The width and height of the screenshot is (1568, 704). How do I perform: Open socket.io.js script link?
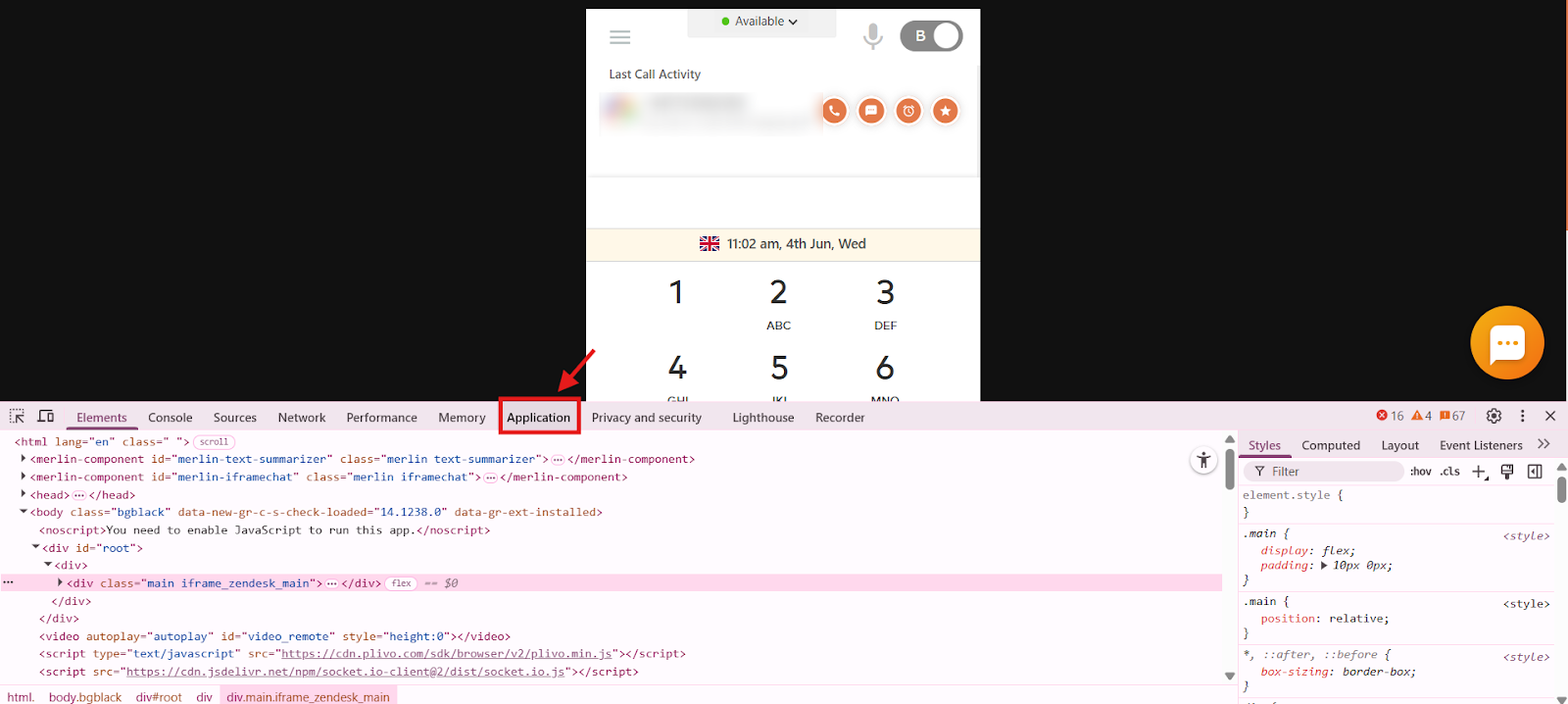(346, 672)
